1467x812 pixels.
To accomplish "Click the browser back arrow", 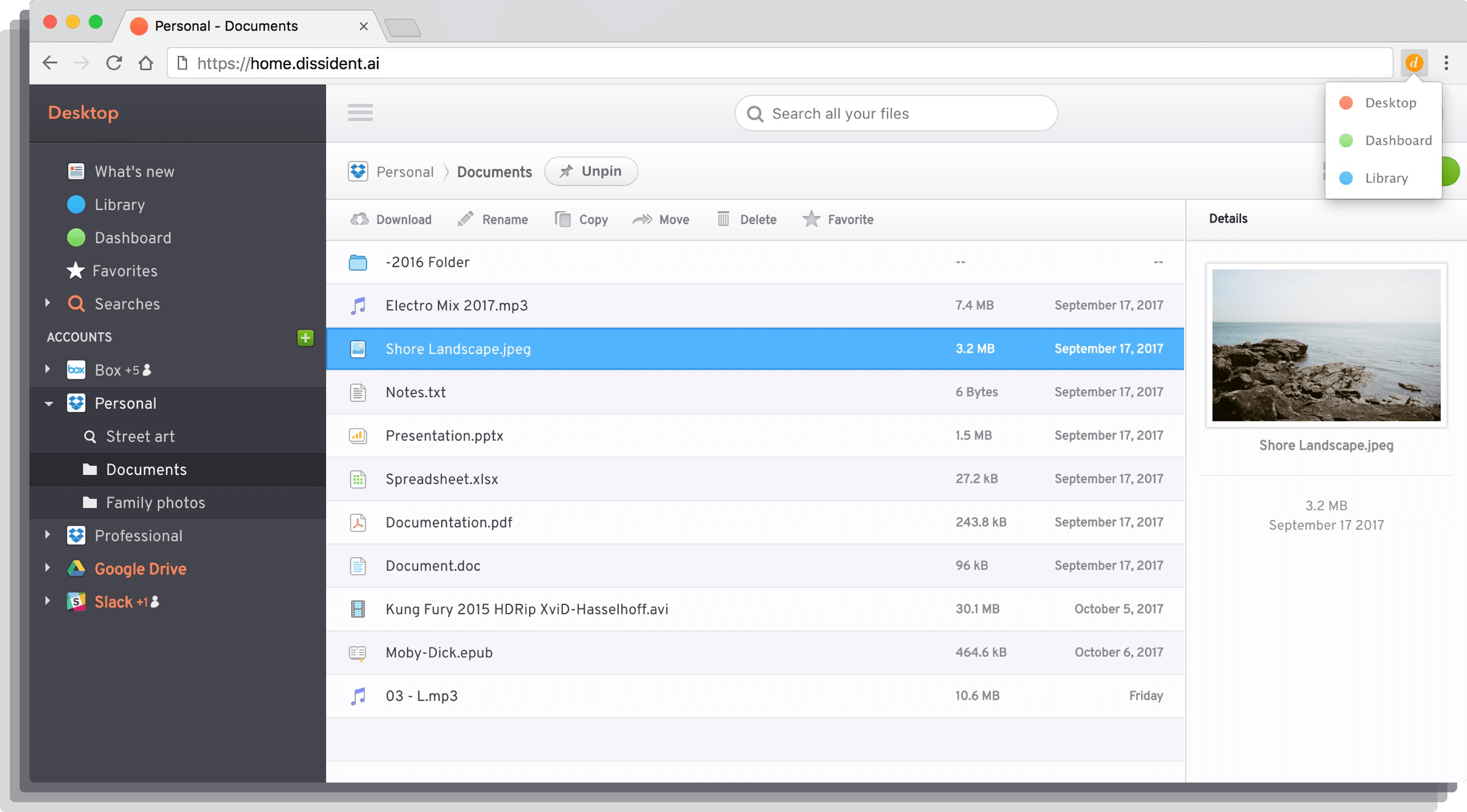I will 50,63.
